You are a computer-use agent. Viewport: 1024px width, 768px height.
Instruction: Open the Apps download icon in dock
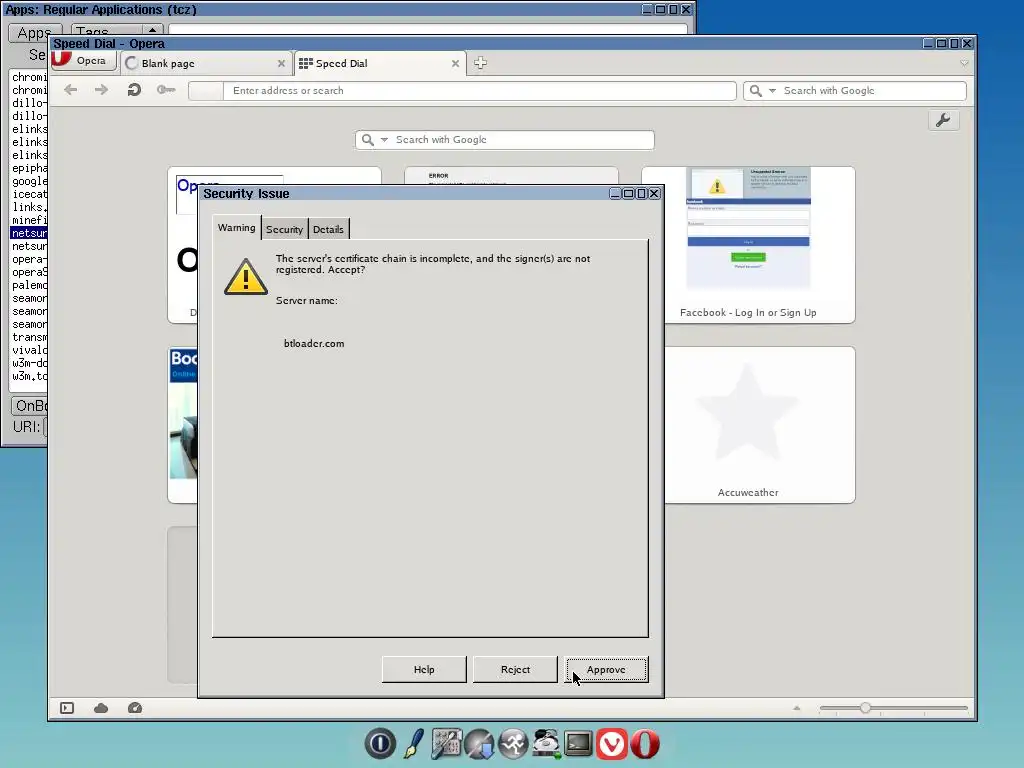tap(480, 744)
